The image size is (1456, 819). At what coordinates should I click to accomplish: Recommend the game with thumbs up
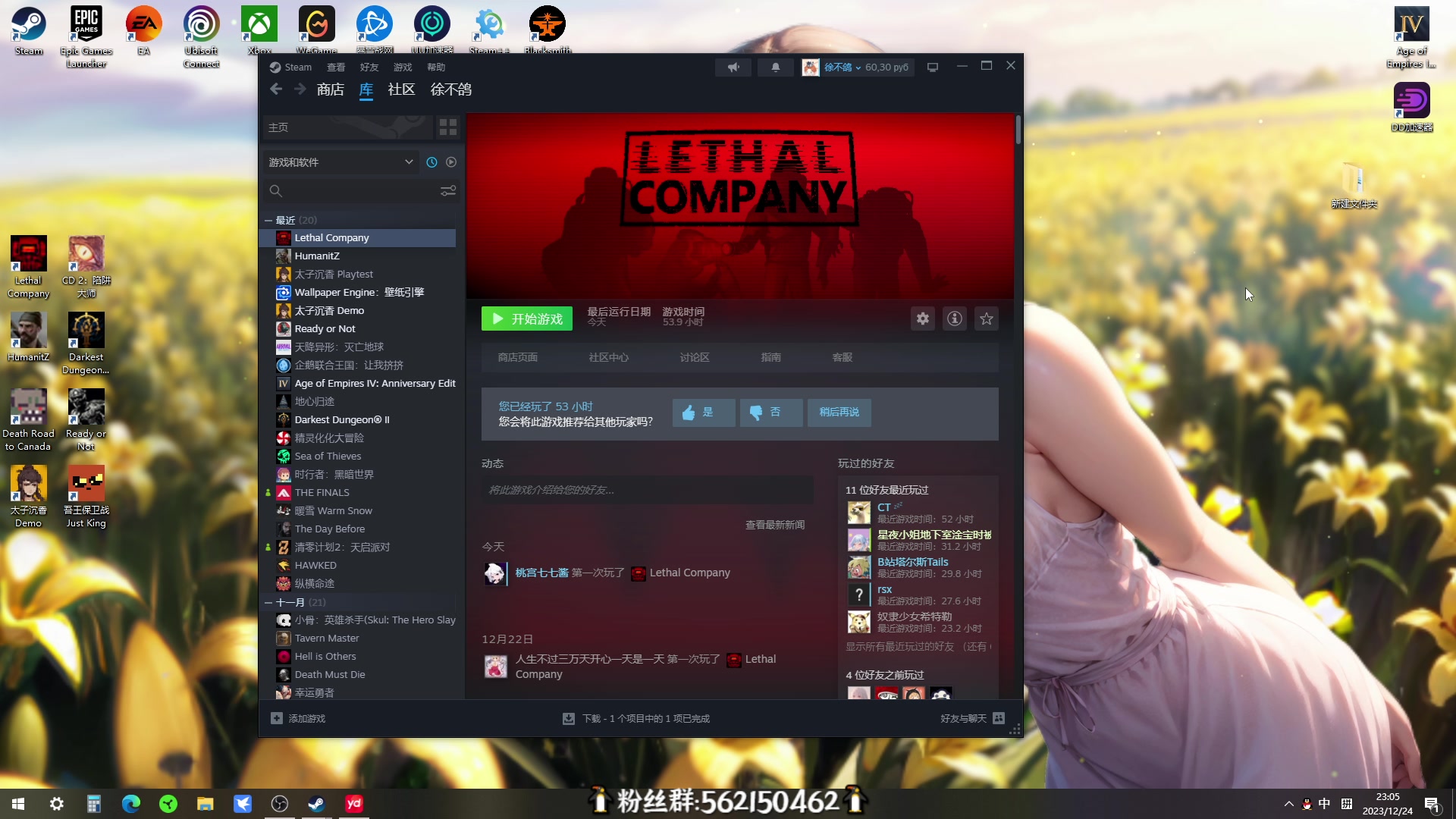click(x=704, y=413)
